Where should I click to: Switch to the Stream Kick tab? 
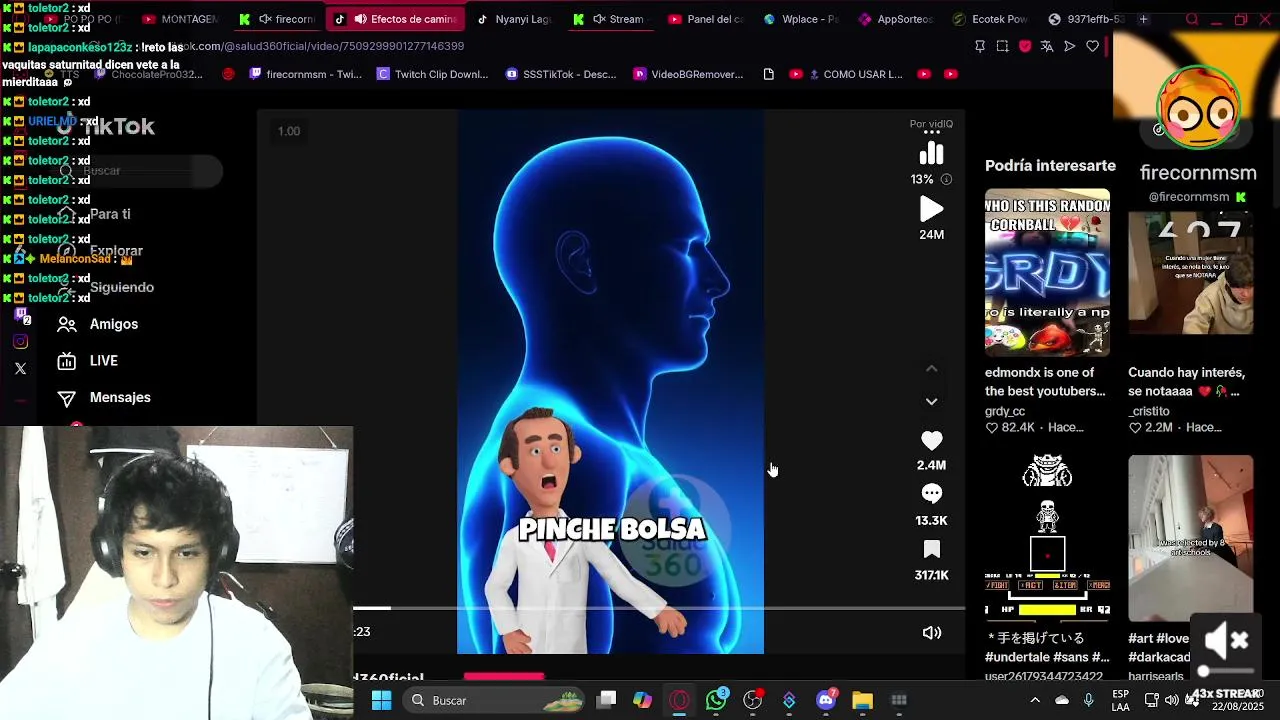pos(610,19)
